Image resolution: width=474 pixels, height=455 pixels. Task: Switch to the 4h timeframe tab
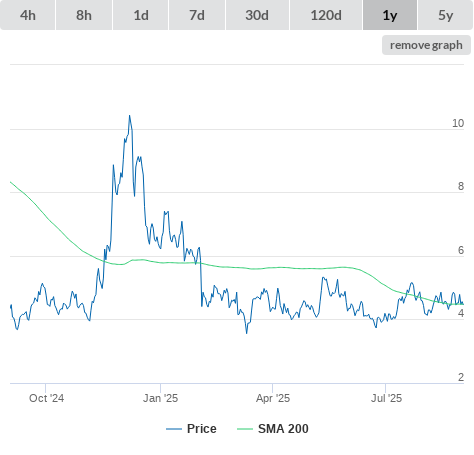tap(28, 15)
